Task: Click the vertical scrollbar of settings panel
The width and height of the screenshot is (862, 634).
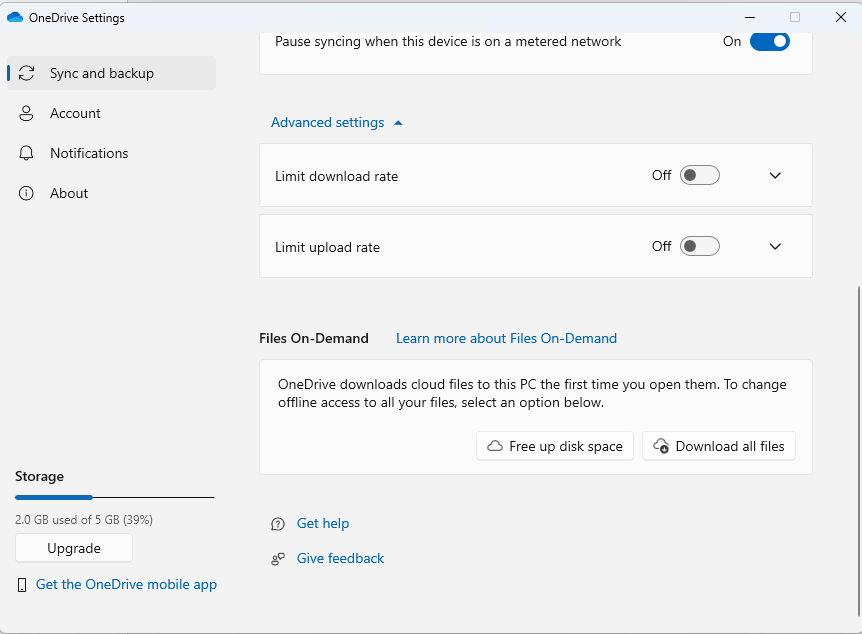Action: click(859, 451)
